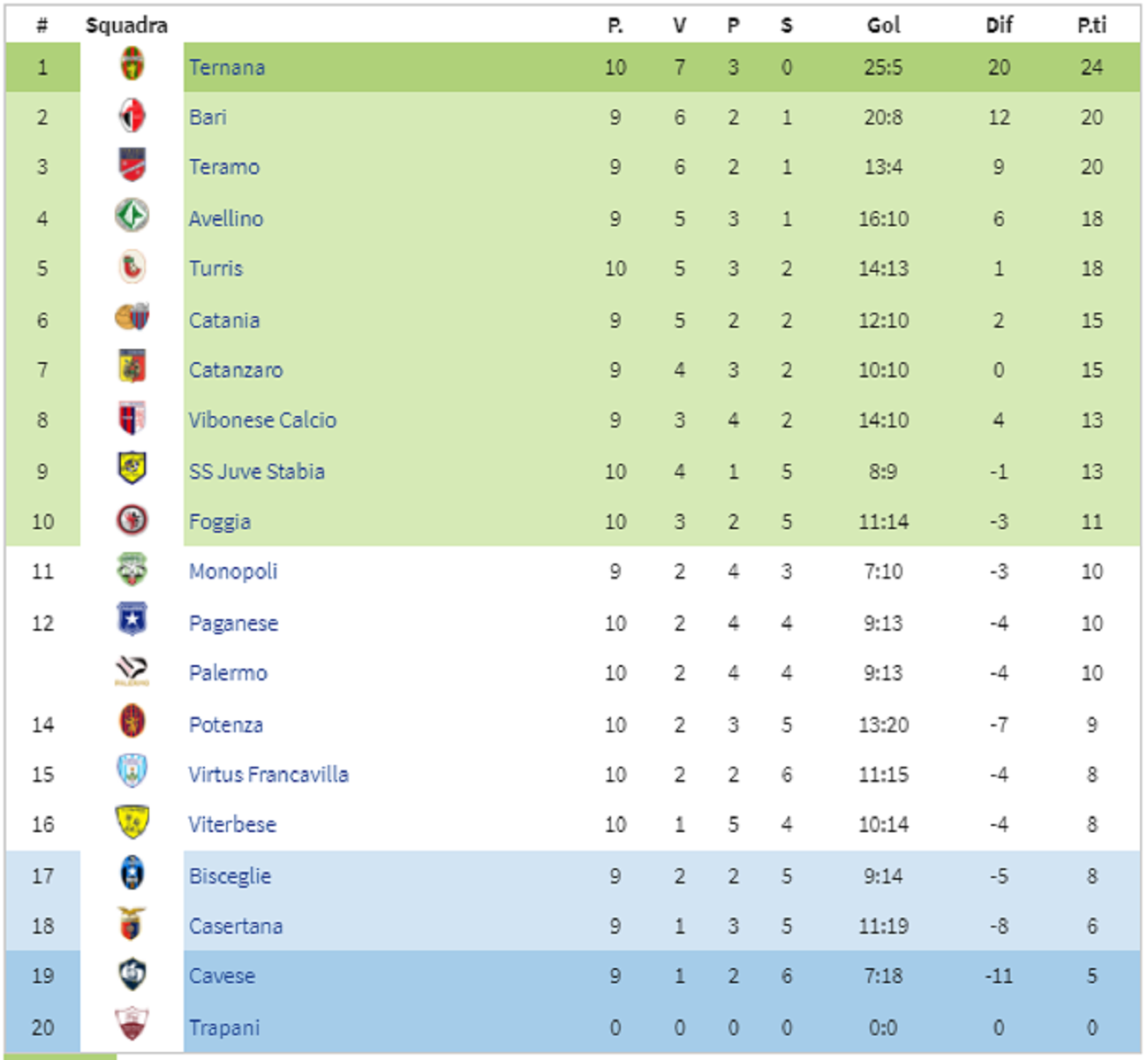
Task: Click the Catania club badge
Action: click(132, 316)
